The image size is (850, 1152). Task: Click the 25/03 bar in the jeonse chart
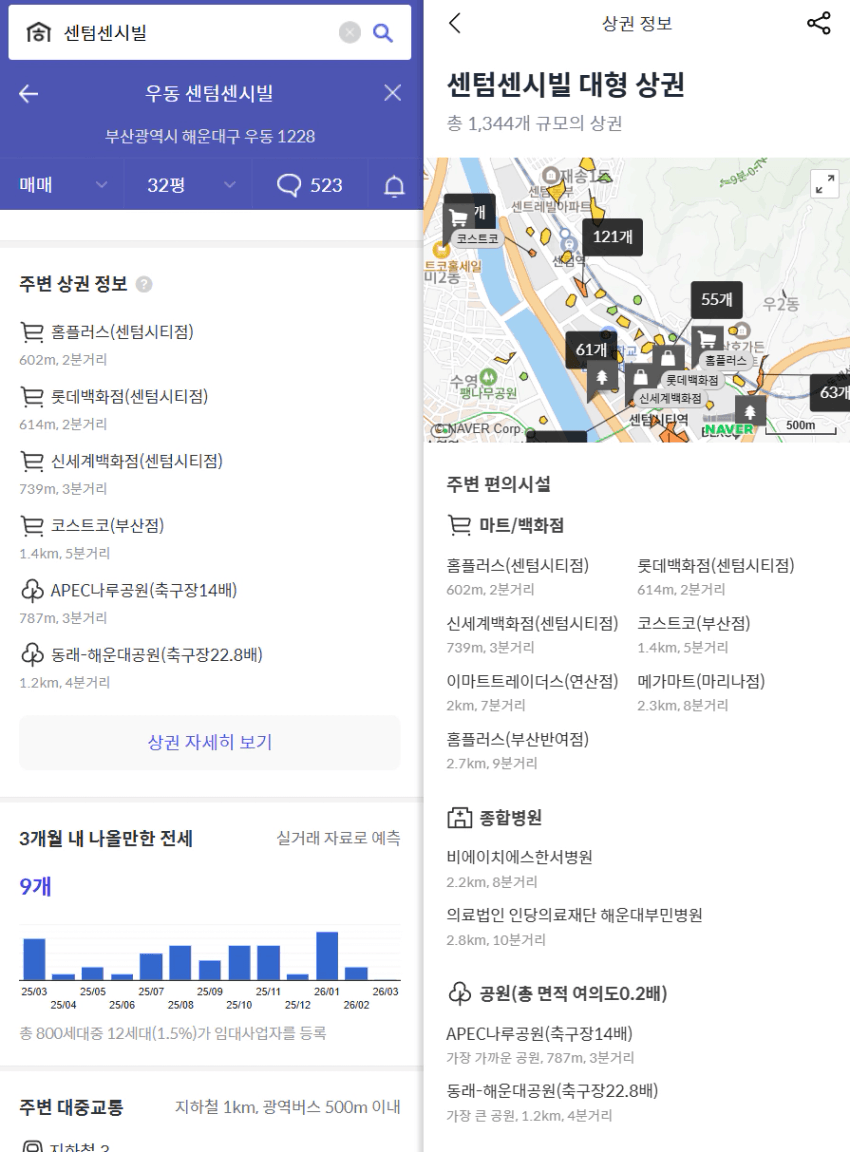34,959
